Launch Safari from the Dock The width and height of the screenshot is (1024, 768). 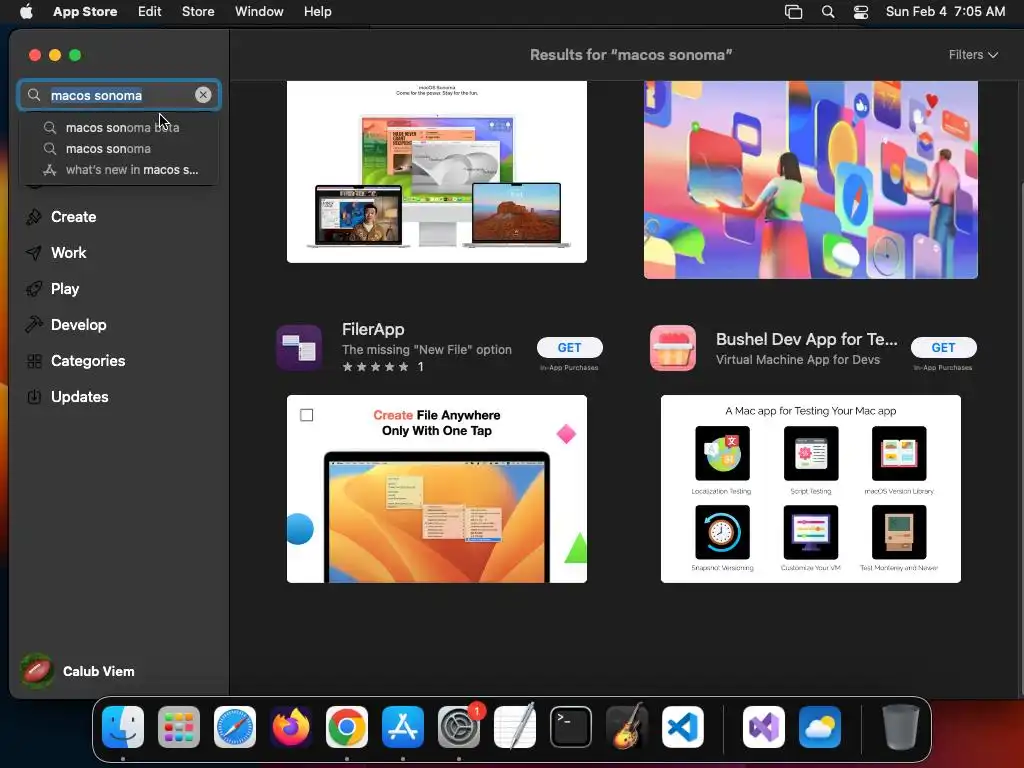click(235, 727)
